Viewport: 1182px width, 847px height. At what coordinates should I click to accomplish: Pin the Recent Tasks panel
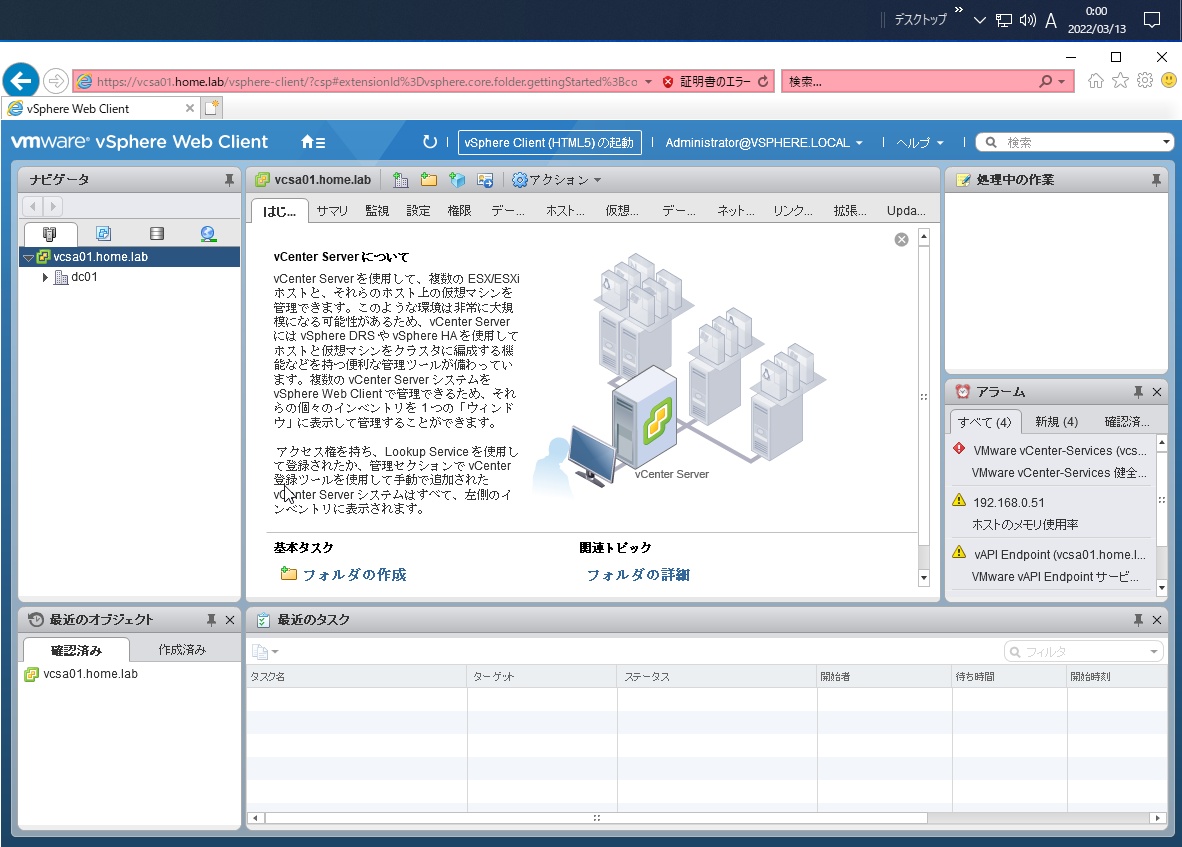click(1138, 619)
